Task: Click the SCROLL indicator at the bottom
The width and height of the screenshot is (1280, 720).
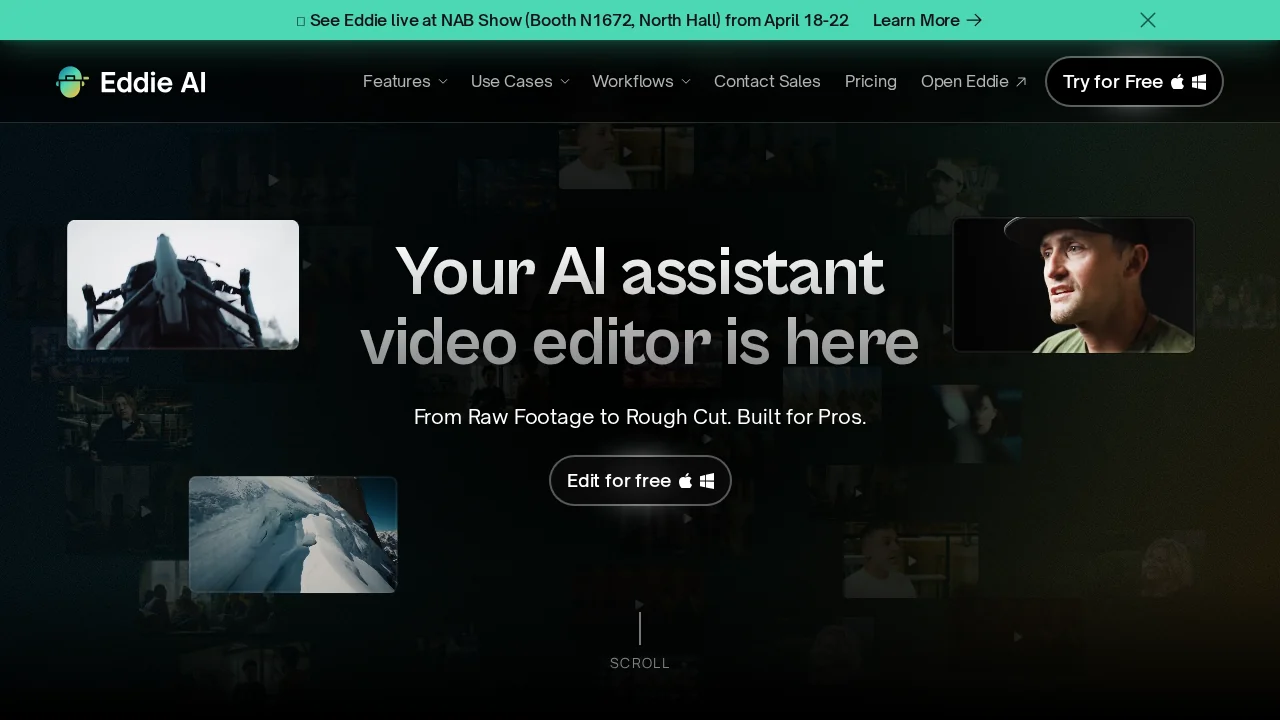Action: click(x=640, y=663)
